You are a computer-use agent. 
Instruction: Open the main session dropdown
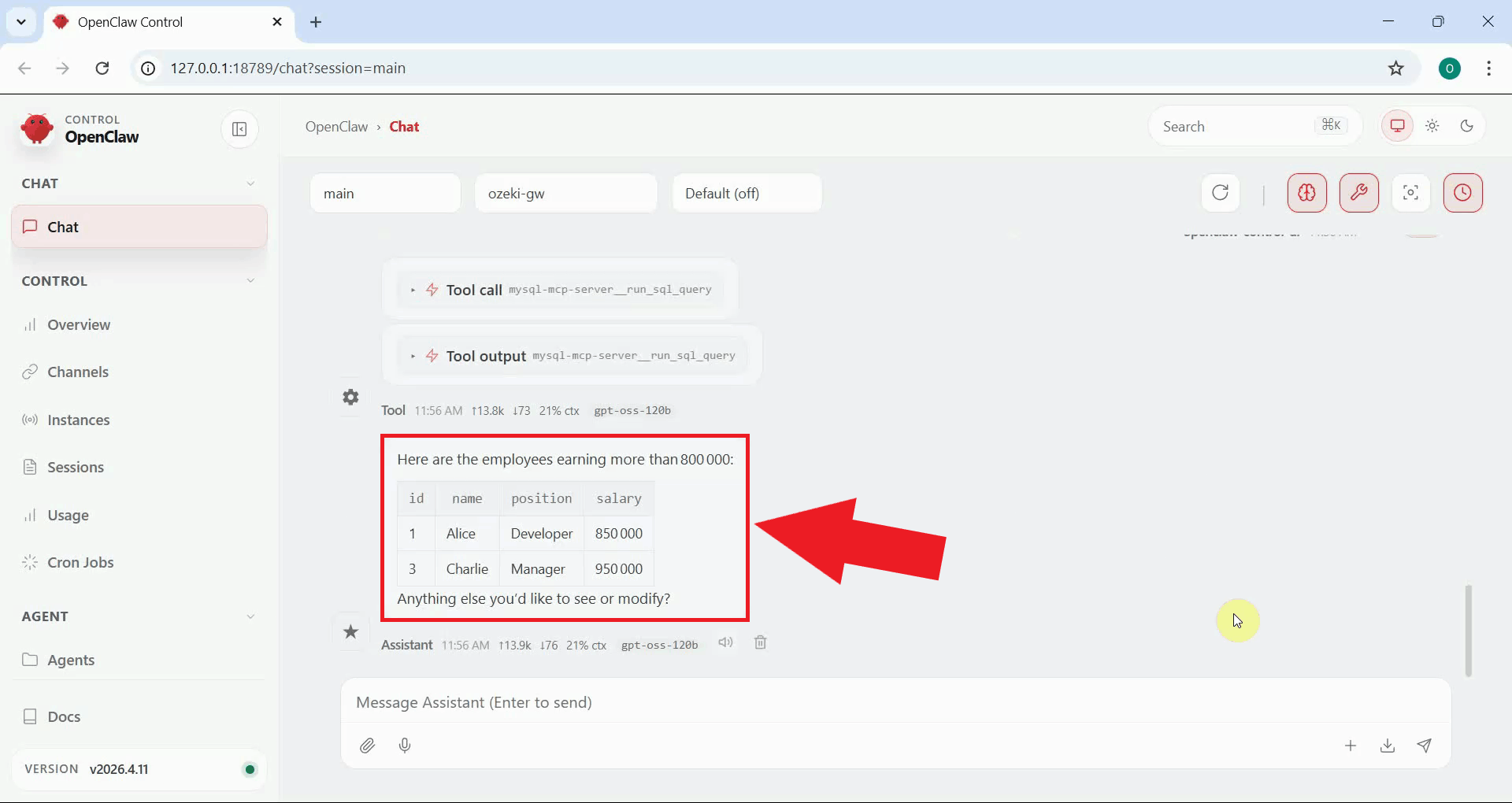click(x=385, y=193)
